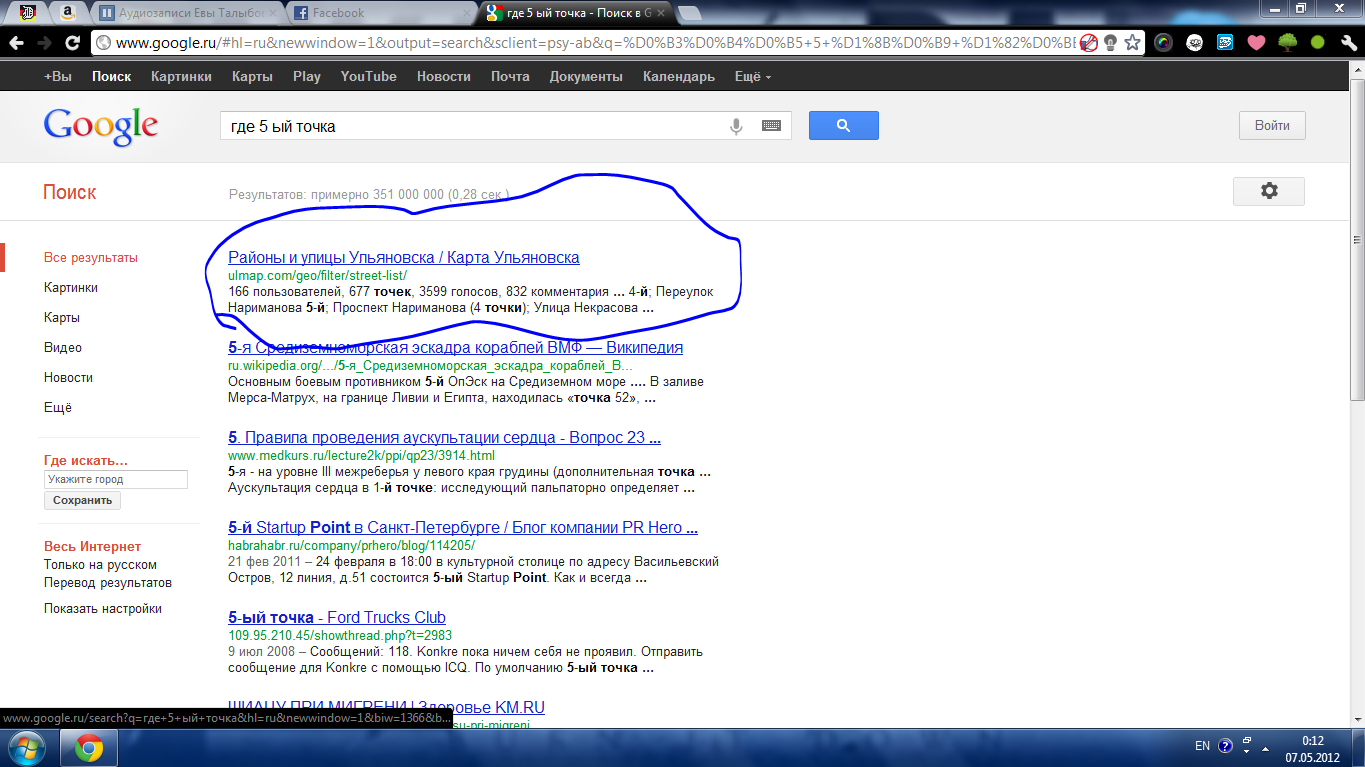Select Только на русском filter
The height and width of the screenshot is (767, 1365).
point(100,564)
